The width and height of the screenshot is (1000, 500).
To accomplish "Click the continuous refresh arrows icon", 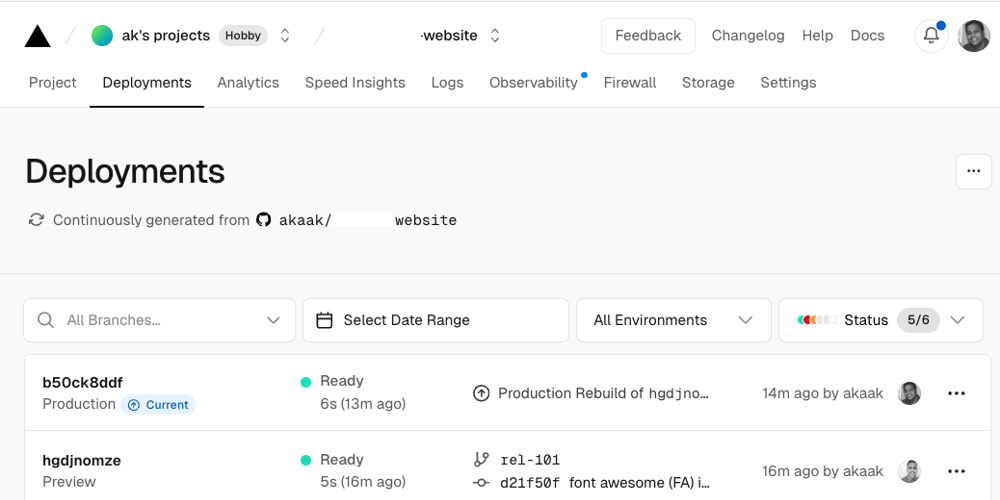I will (36, 220).
